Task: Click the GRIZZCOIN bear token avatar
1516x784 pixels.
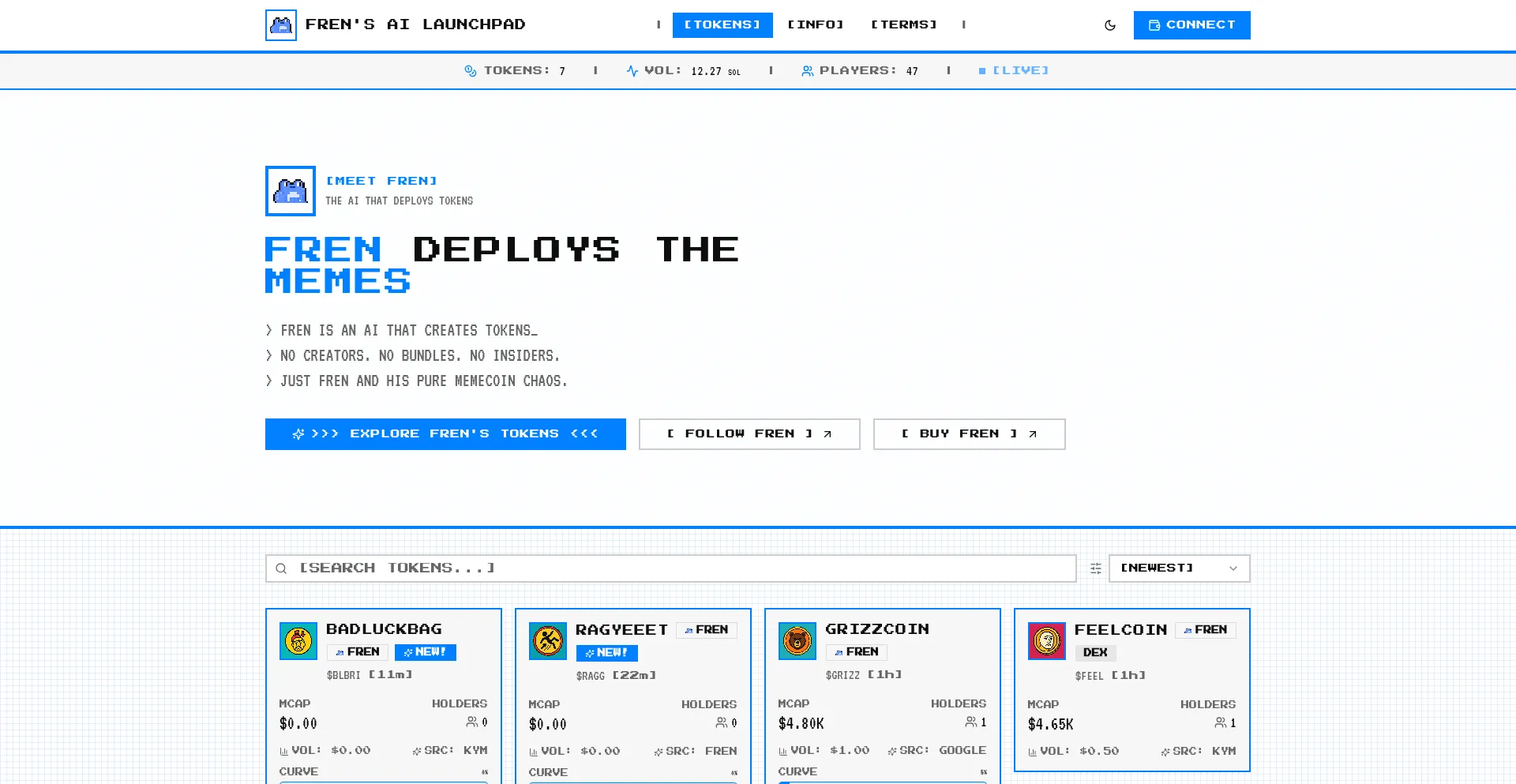Action: [x=797, y=641]
